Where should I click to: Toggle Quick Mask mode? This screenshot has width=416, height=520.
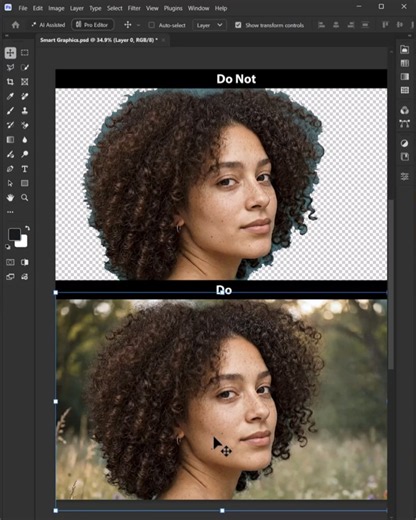coord(10,262)
